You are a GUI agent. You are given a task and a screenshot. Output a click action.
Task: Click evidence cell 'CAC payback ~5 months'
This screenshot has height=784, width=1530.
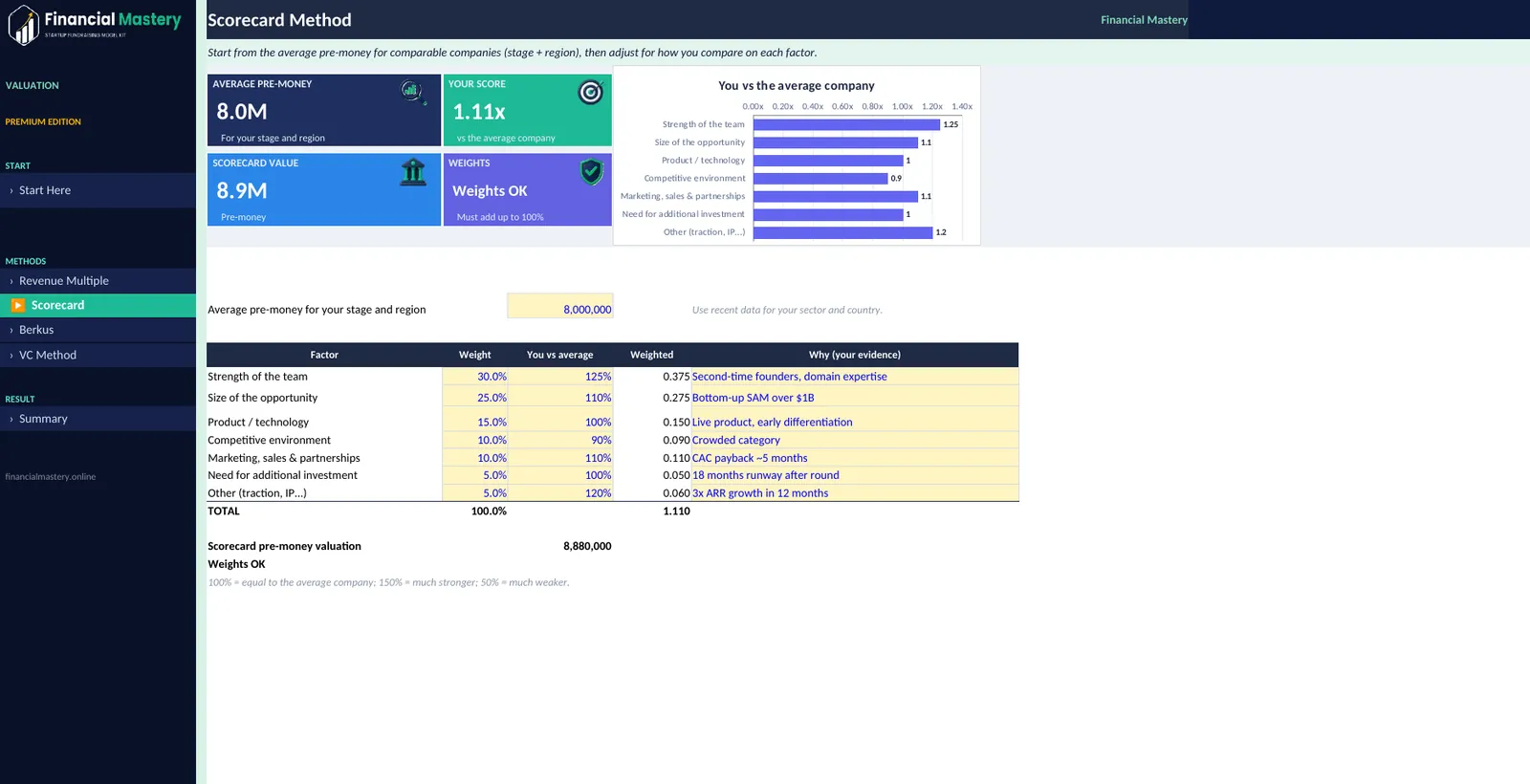point(855,458)
